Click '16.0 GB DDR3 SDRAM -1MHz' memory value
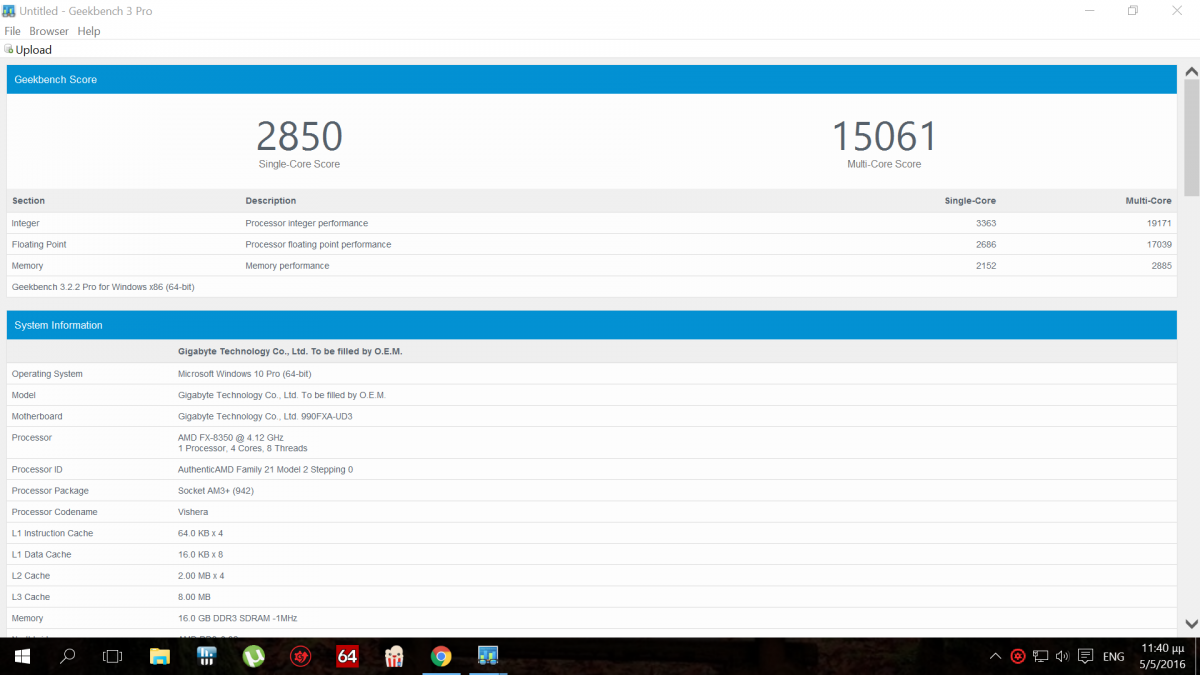The width and height of the screenshot is (1200, 675). [x=238, y=618]
